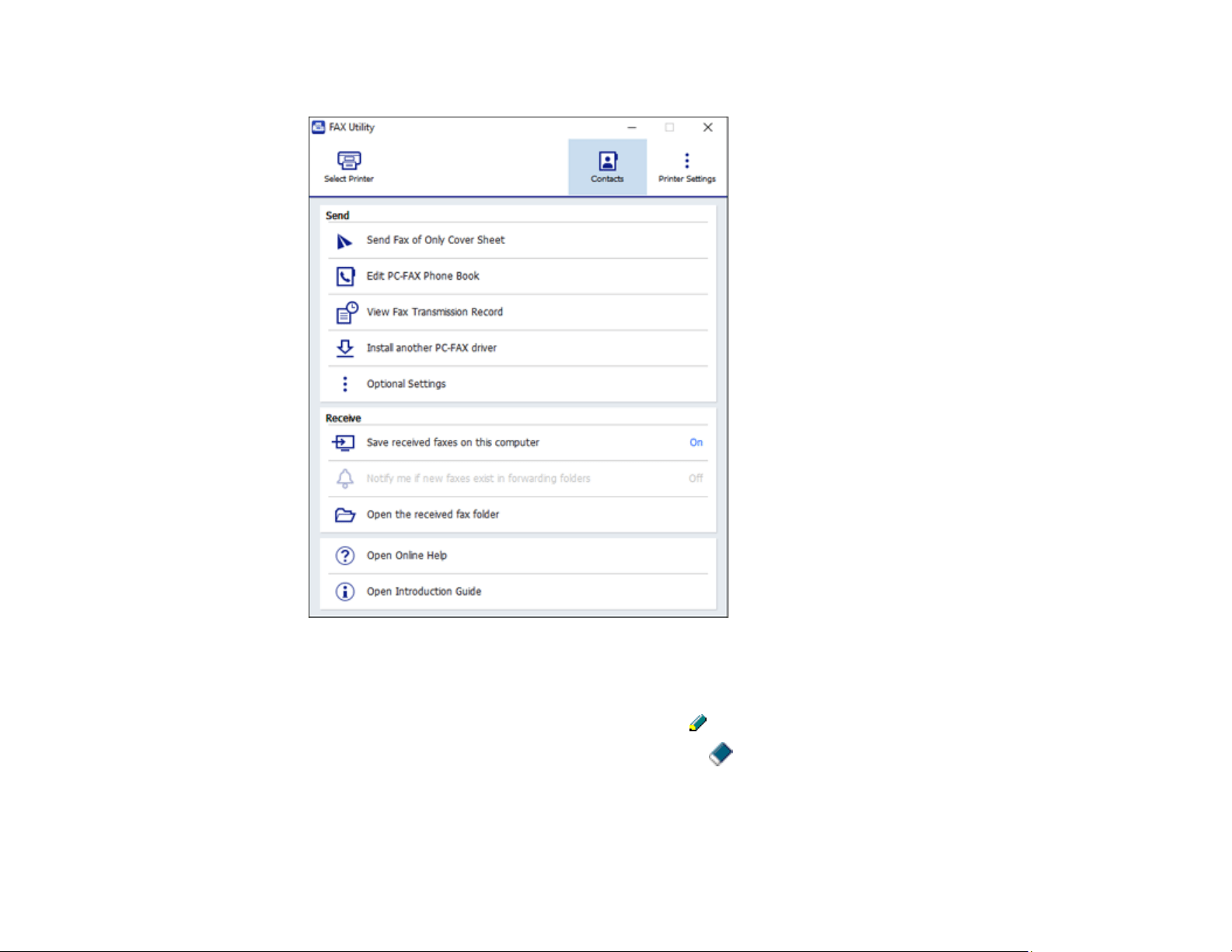Open the received fax folder text link
1232x952 pixels.
(433, 514)
